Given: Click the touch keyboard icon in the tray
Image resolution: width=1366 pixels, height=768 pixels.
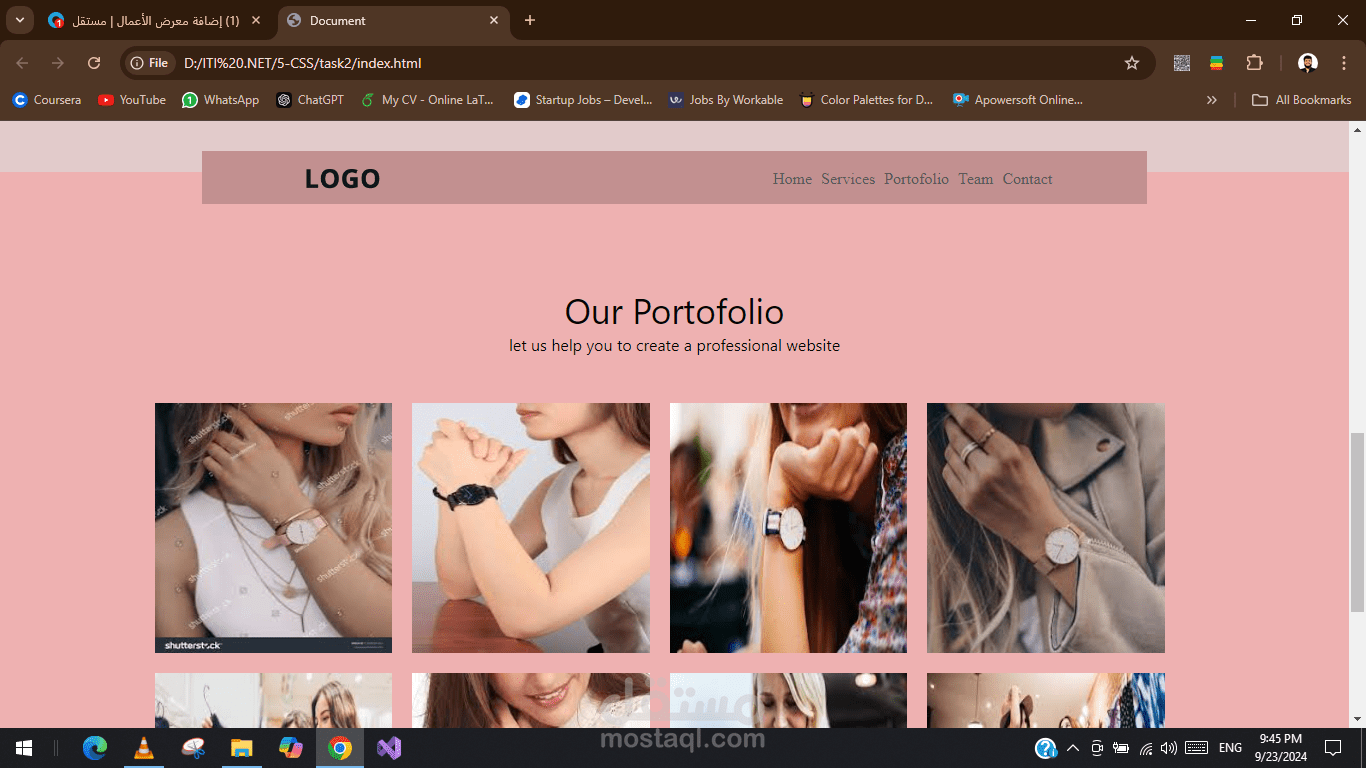Looking at the screenshot, I should coord(1197,747).
